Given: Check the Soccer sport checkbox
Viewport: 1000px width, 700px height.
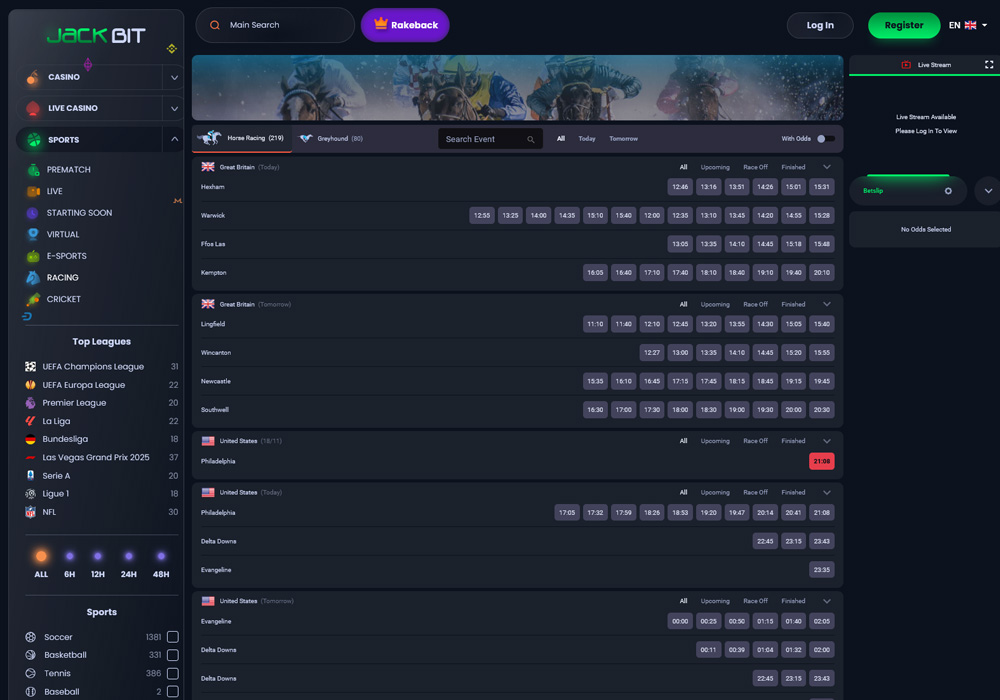Looking at the screenshot, I should (x=173, y=637).
